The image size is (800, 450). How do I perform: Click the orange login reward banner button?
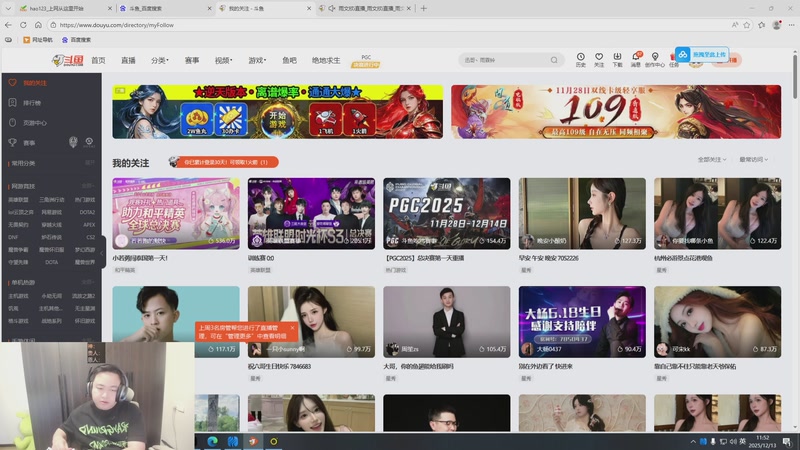(x=223, y=162)
